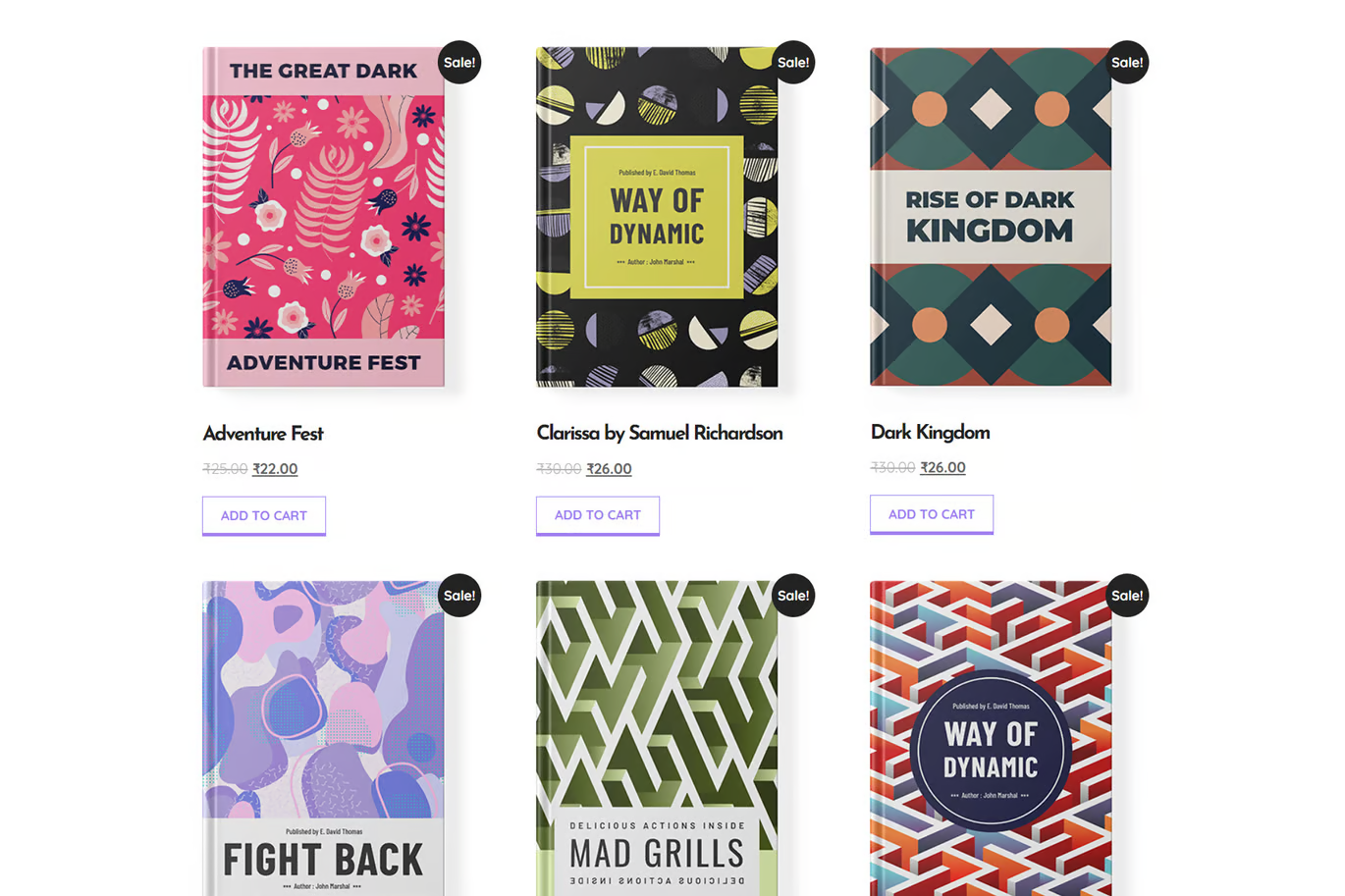1345x896 pixels.
Task: Click the Sale! badge on Dark Kingdom
Action: [1127, 62]
